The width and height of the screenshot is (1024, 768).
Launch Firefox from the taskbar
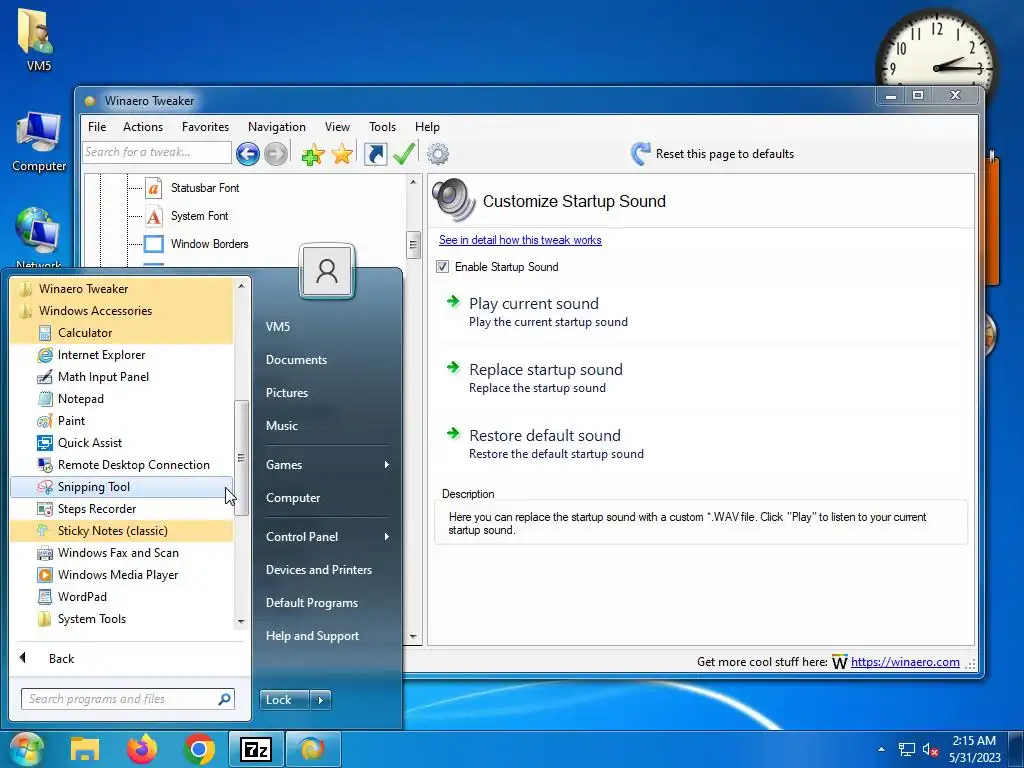coord(142,749)
